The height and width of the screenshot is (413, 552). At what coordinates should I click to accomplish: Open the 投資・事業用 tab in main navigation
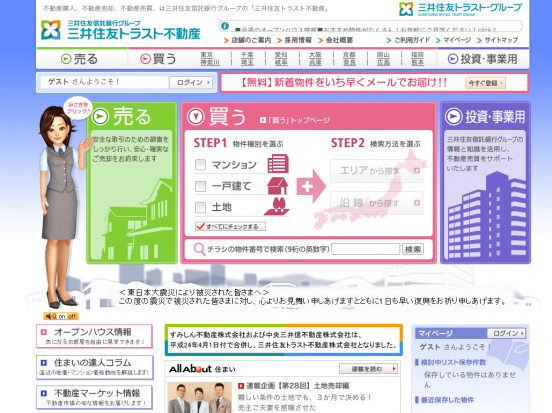click(x=483, y=59)
